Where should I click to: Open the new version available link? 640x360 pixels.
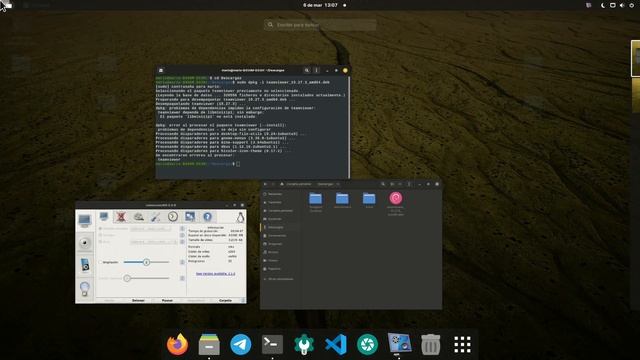point(216,274)
